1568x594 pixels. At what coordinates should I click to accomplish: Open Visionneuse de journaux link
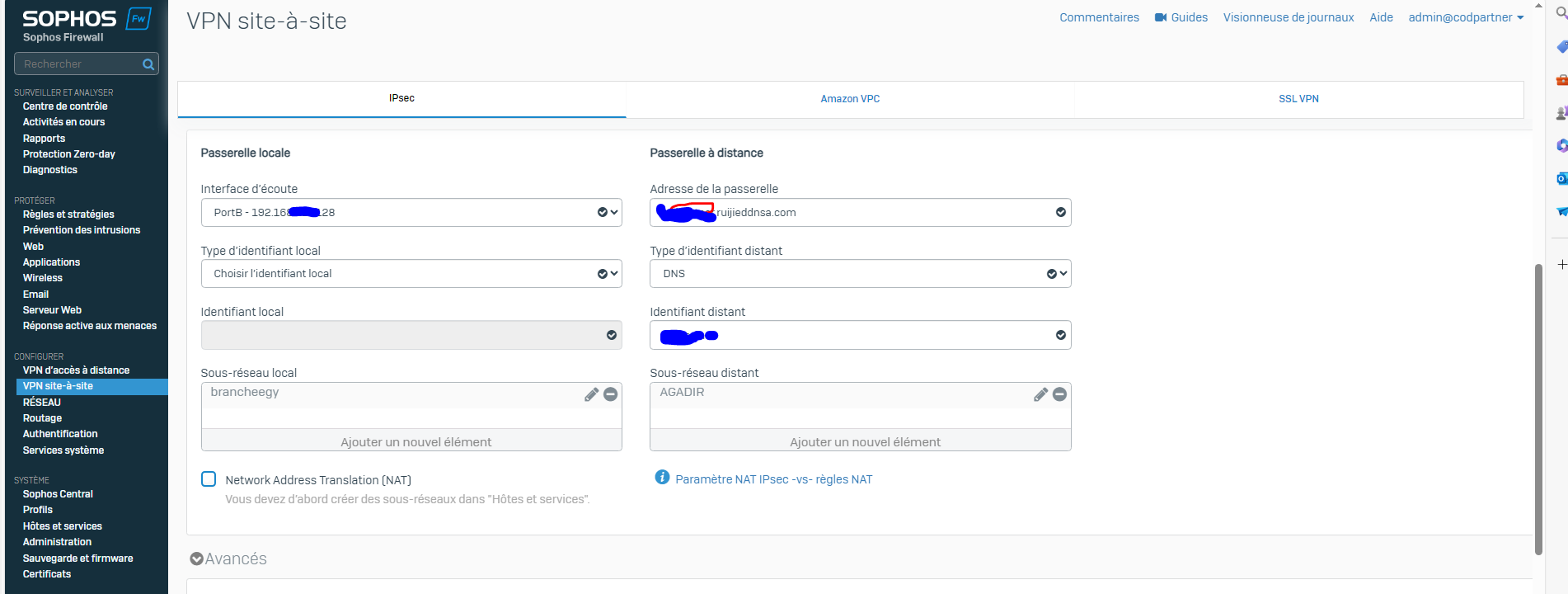(x=1289, y=17)
